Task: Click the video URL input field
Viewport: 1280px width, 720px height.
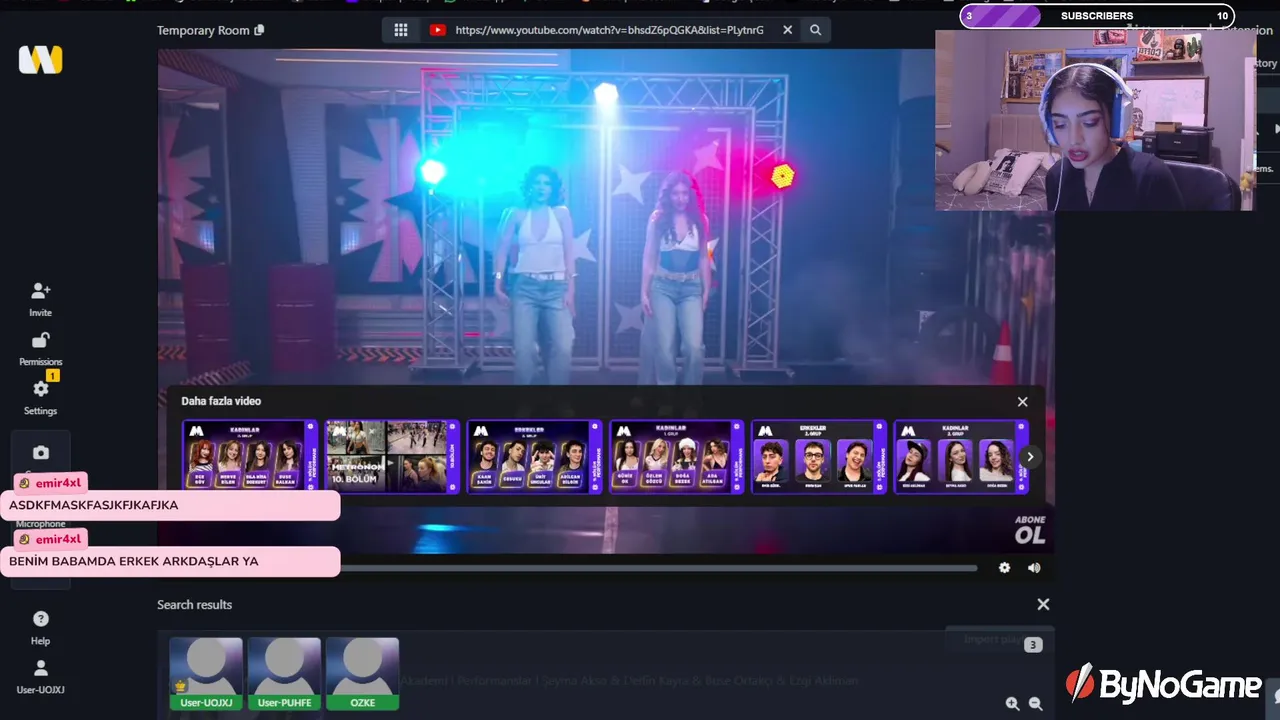Action: [609, 30]
